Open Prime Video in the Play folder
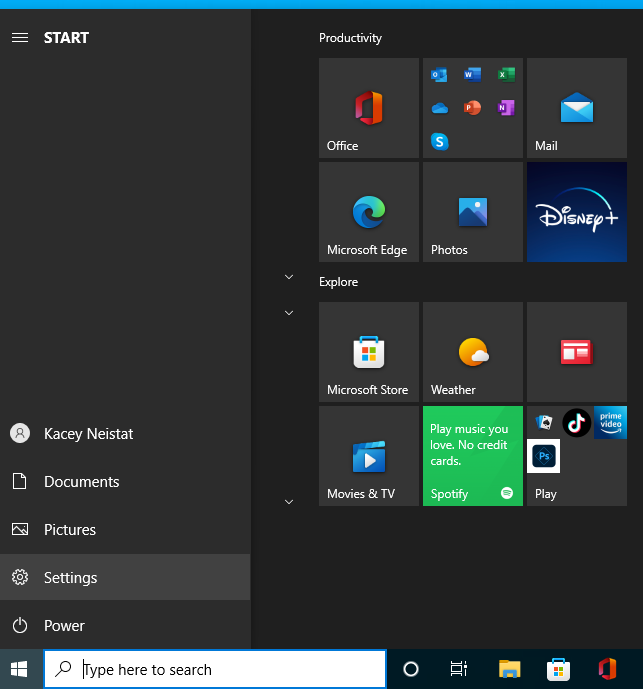Viewport: 643px width, 689px height. click(x=610, y=423)
